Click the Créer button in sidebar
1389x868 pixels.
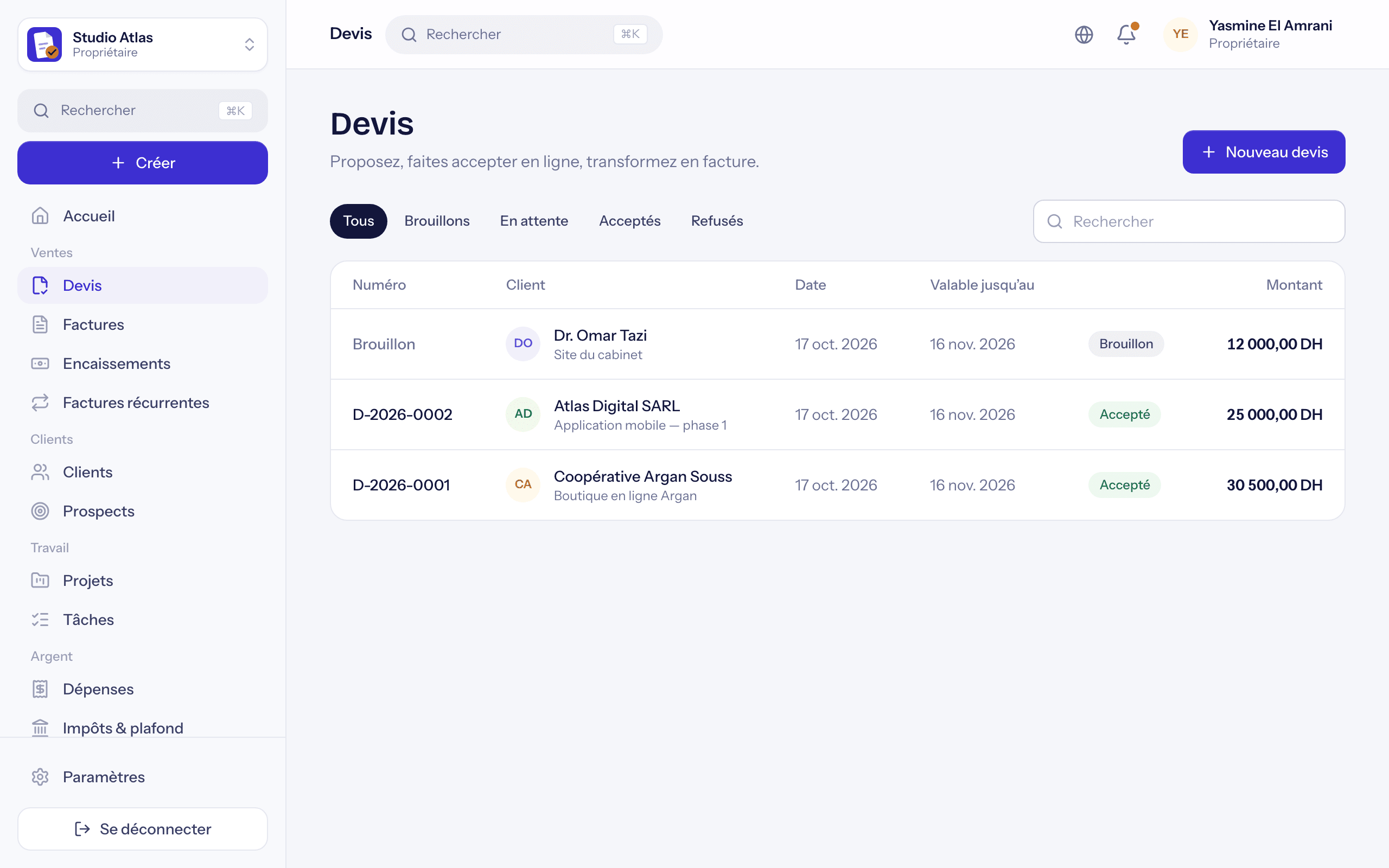(142, 162)
